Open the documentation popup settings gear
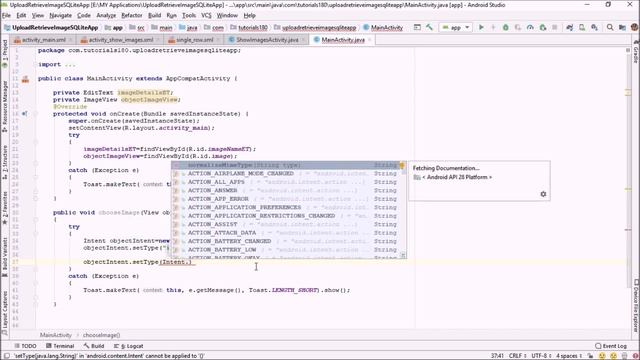The image size is (640, 360). pyautogui.click(x=543, y=194)
